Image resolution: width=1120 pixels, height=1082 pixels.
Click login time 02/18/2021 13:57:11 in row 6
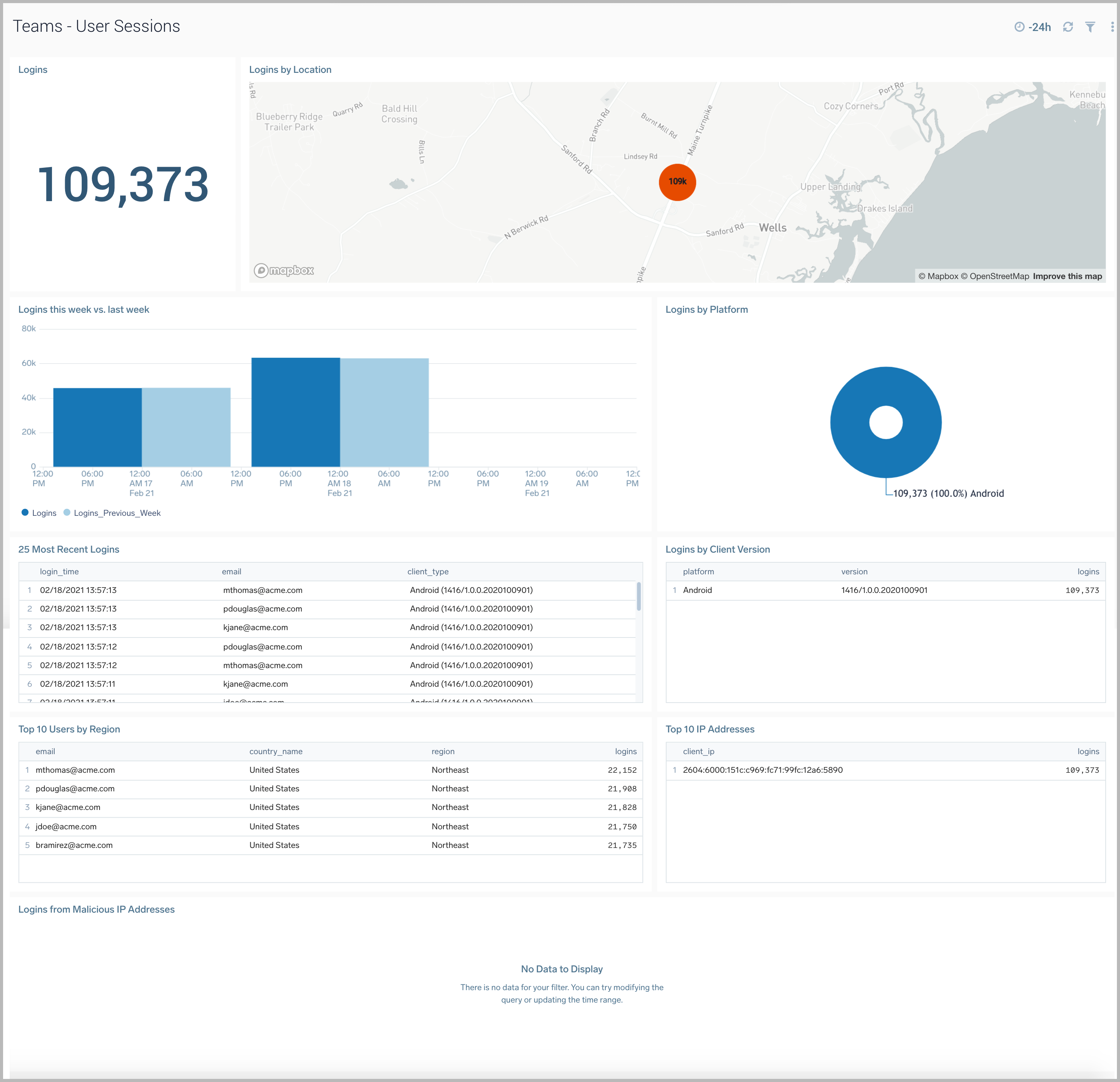coord(77,684)
